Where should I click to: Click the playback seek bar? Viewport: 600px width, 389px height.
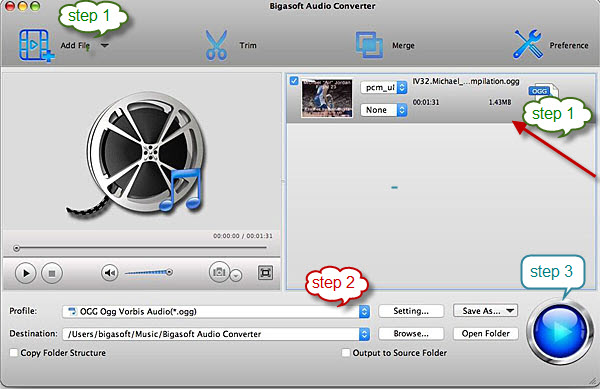[140, 248]
